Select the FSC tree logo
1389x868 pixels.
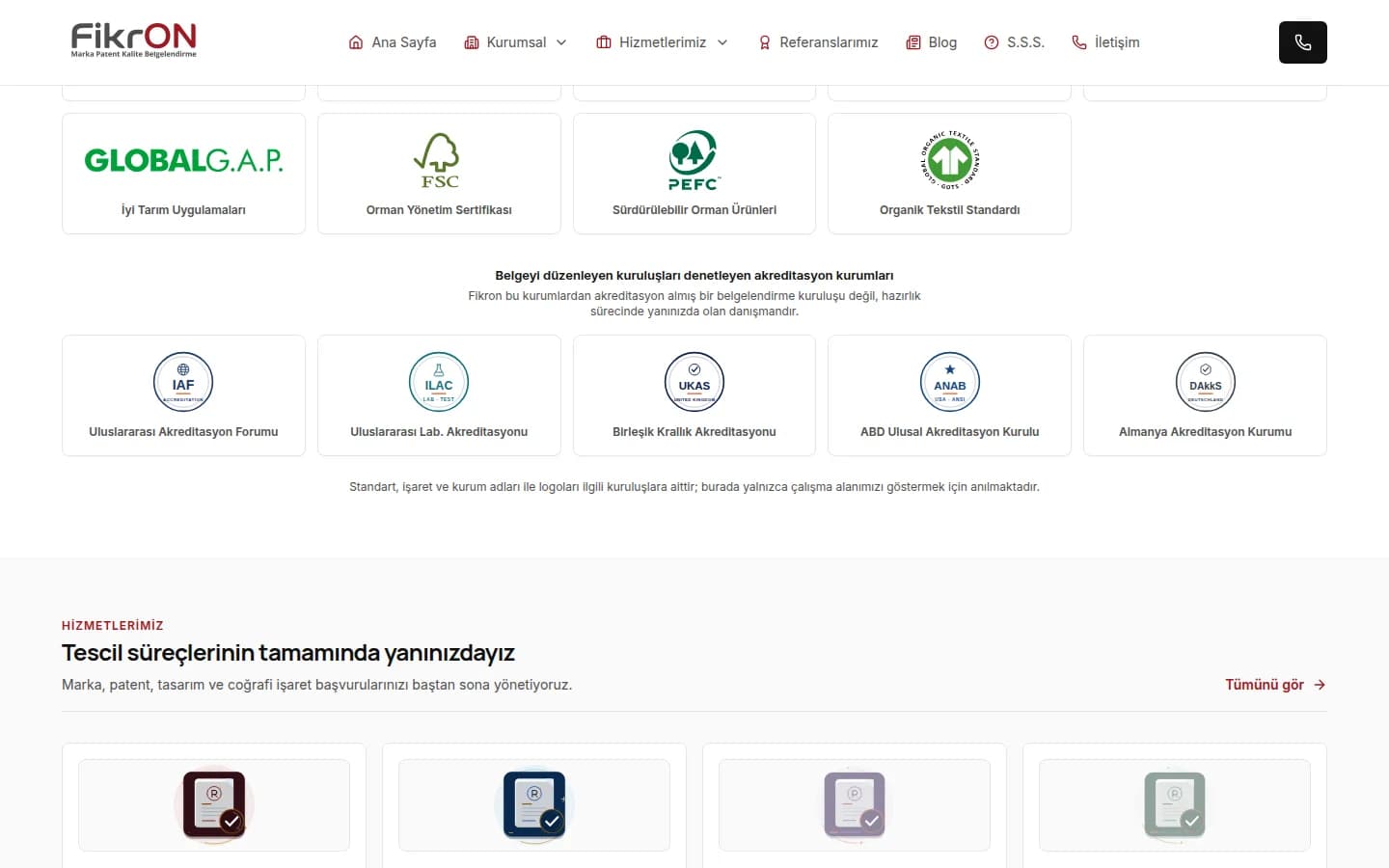click(439, 160)
